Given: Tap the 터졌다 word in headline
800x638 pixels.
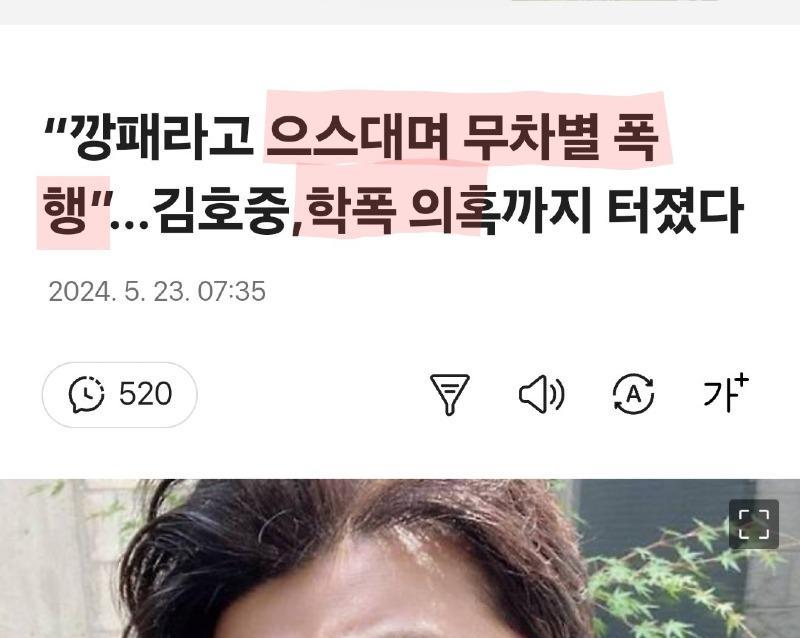Looking at the screenshot, I should [x=674, y=210].
